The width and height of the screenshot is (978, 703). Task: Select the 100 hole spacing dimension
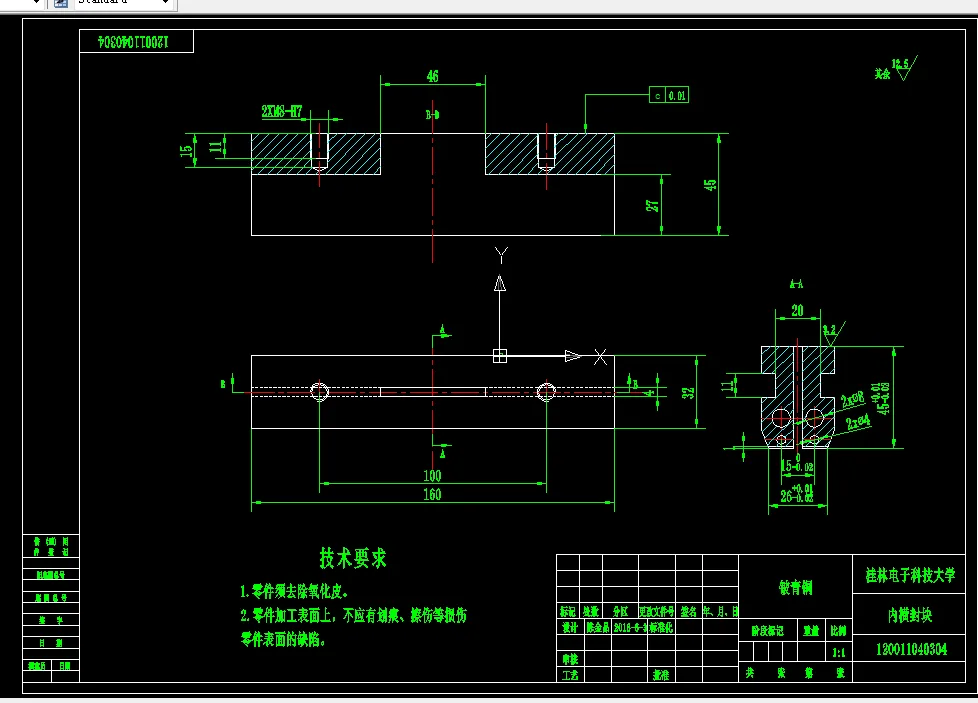(432, 476)
